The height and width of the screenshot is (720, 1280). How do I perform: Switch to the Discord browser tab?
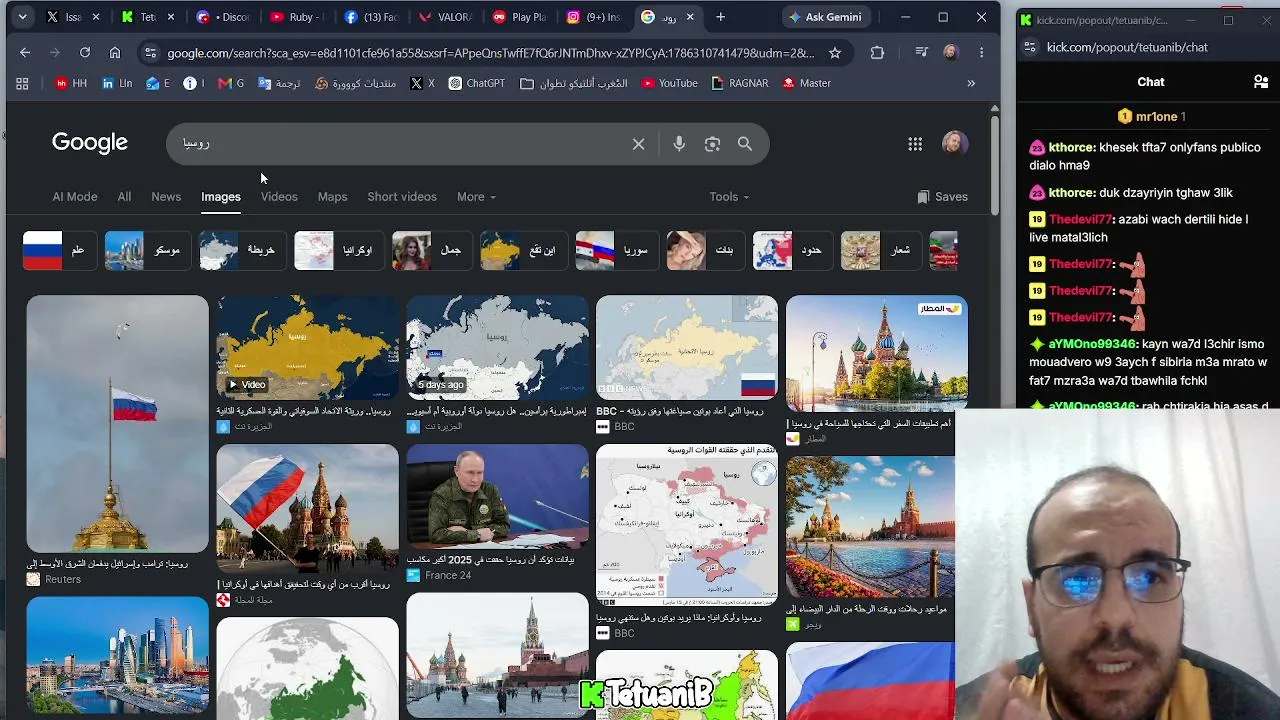point(223,17)
